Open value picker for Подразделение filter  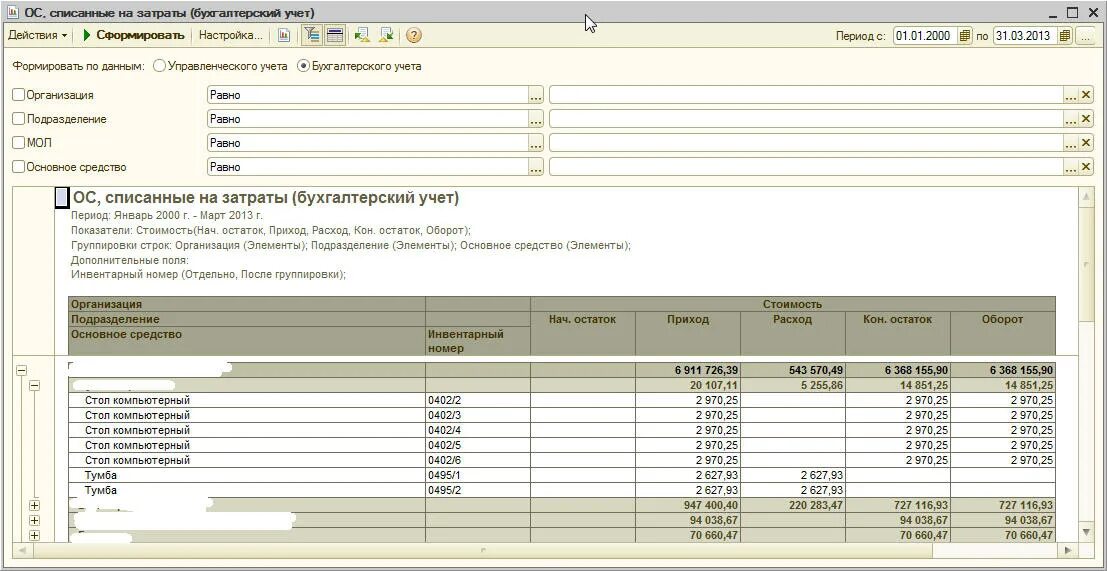click(1072, 119)
